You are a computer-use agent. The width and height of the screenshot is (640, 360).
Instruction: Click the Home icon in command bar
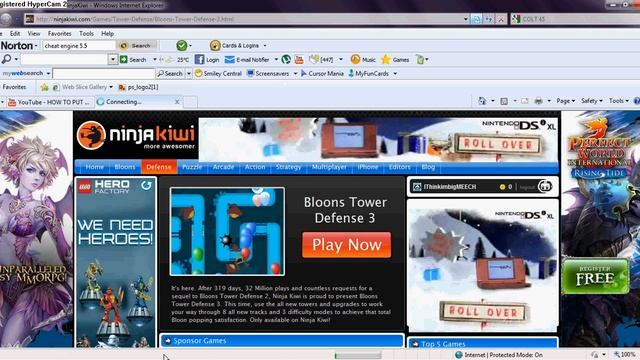pyautogui.click(x=482, y=101)
